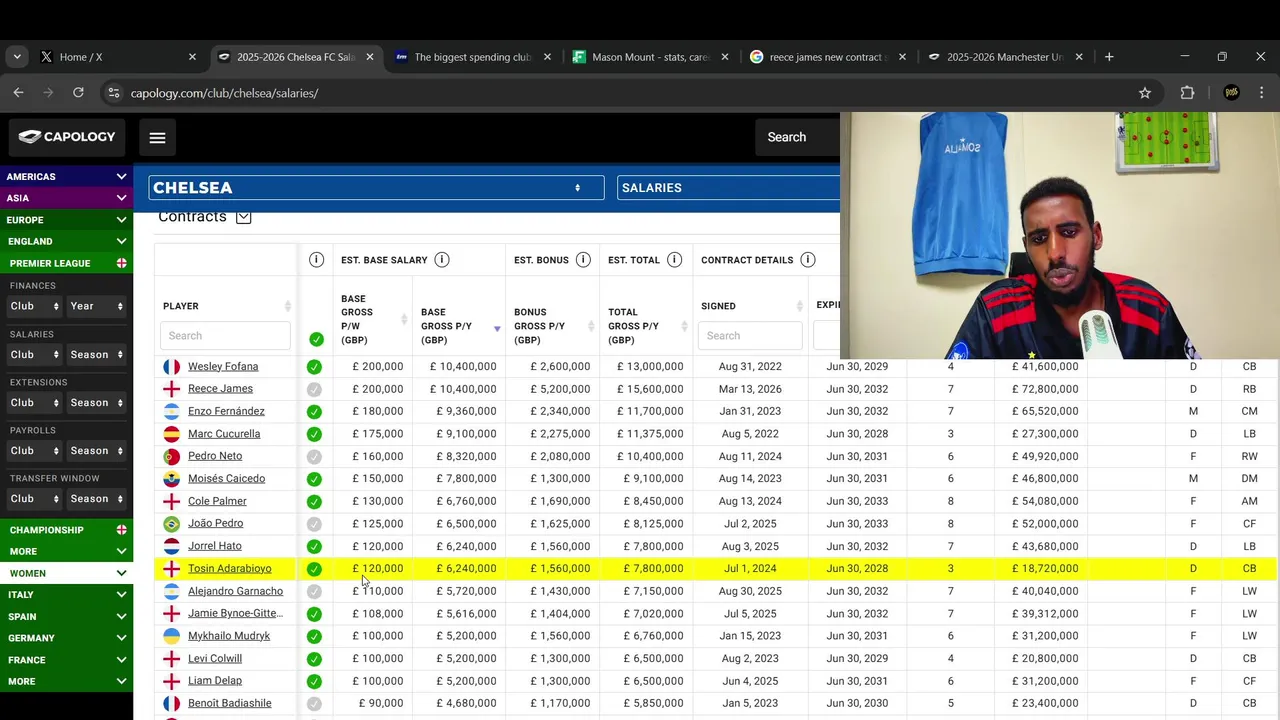Viewport: 1280px width, 720px height.
Task: Click the Capology logo
Action: (x=67, y=137)
